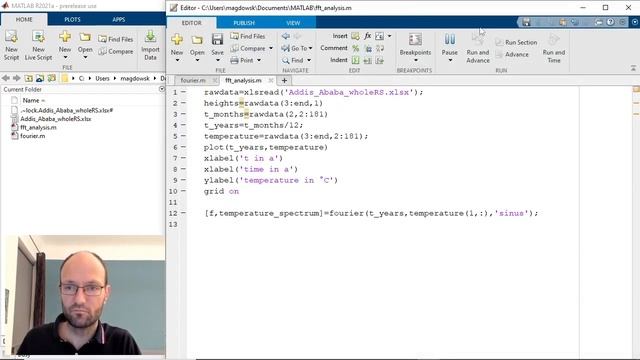Image resolution: width=640 pixels, height=360 pixels.
Task: Expand the dropdown under Pause
Action: 450,60
